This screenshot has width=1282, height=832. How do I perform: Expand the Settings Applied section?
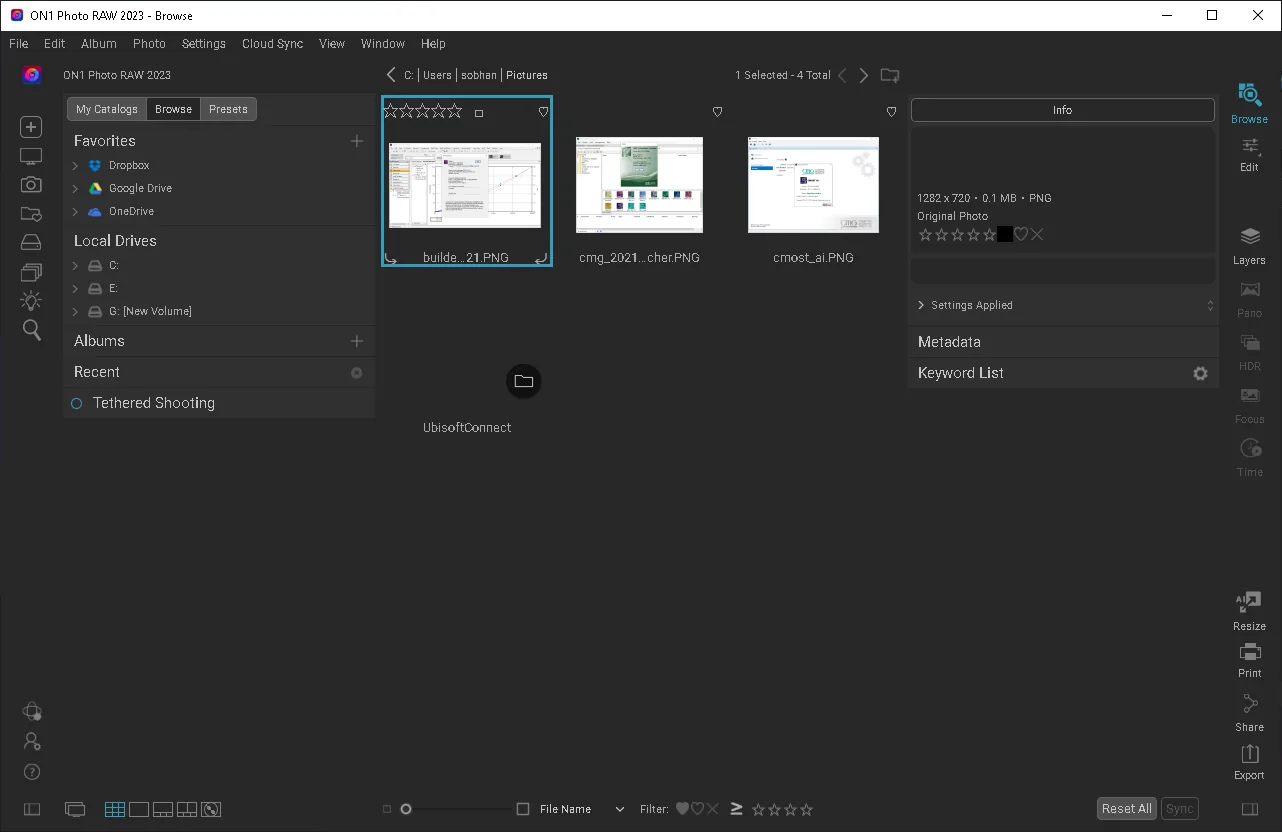[x=921, y=305]
